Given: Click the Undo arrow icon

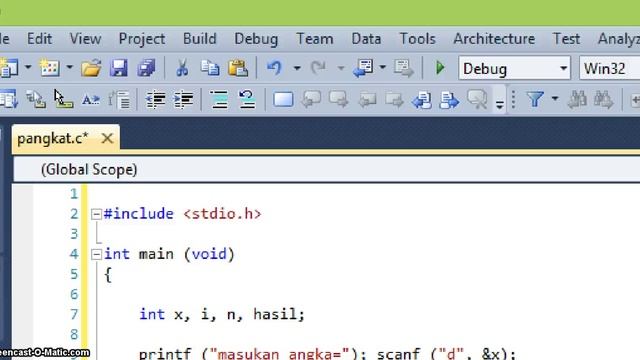Looking at the screenshot, I should click(x=274, y=68).
